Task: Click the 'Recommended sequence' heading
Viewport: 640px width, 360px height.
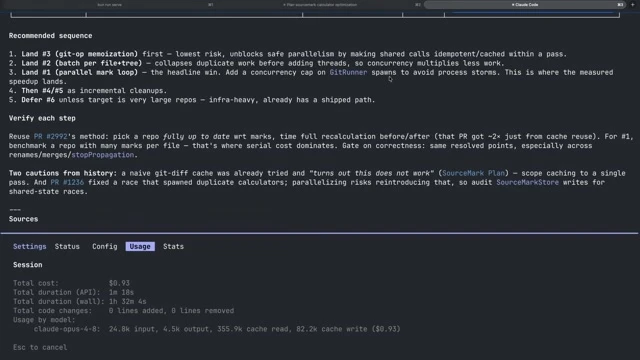Action: click(x=50, y=36)
